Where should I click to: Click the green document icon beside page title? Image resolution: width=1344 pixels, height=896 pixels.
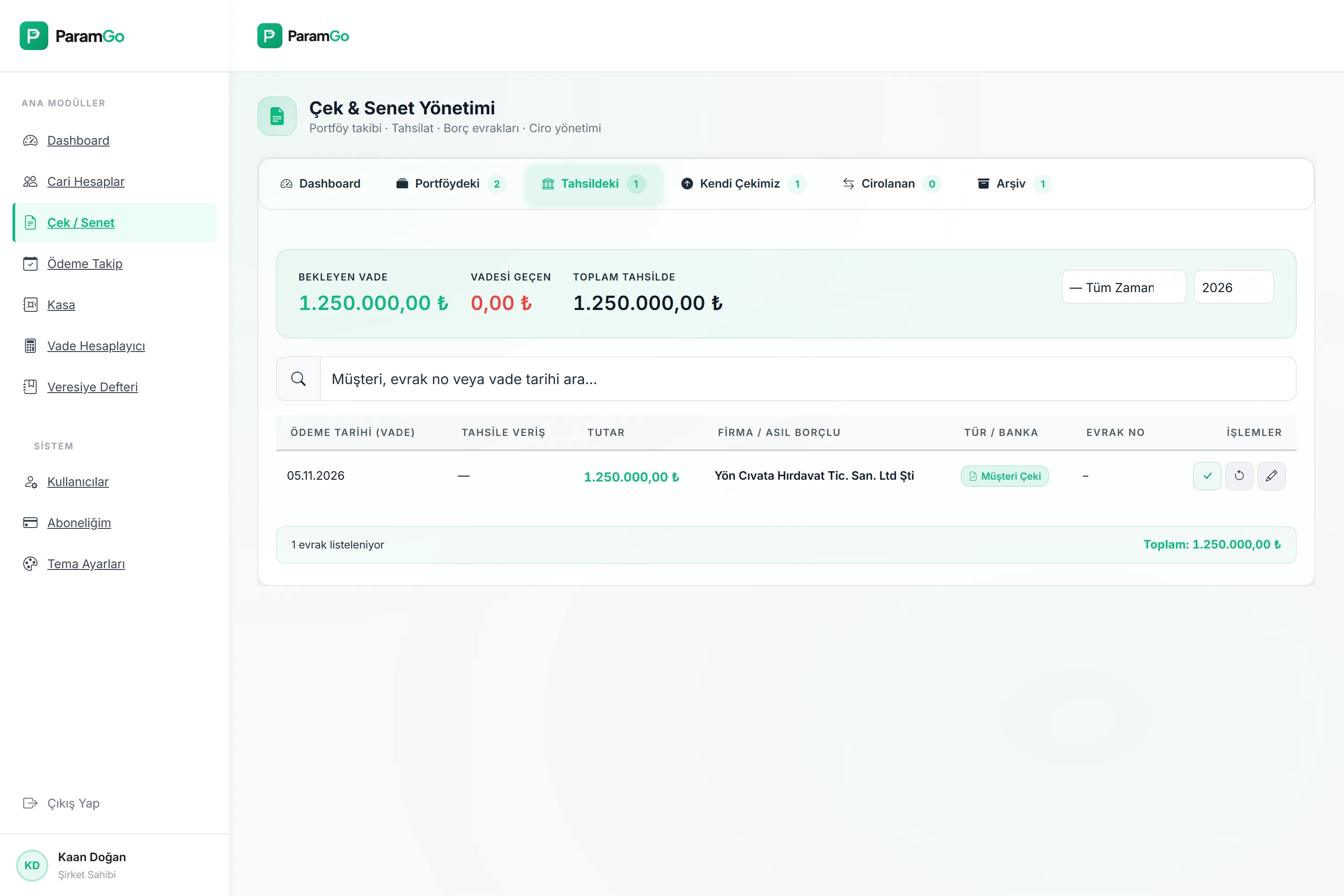[x=277, y=116]
